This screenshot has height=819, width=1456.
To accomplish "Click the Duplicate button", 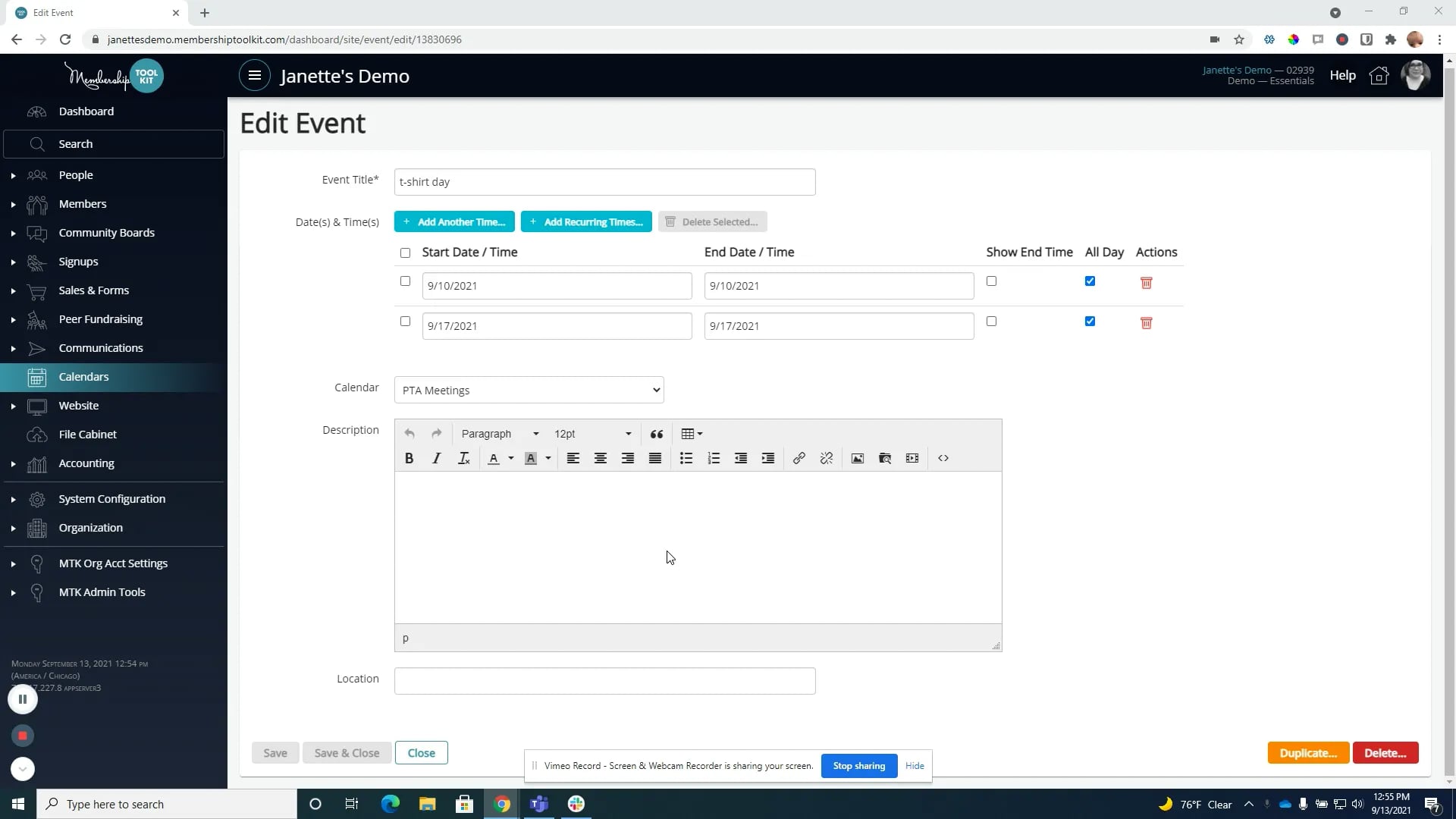I will coord(1307,752).
